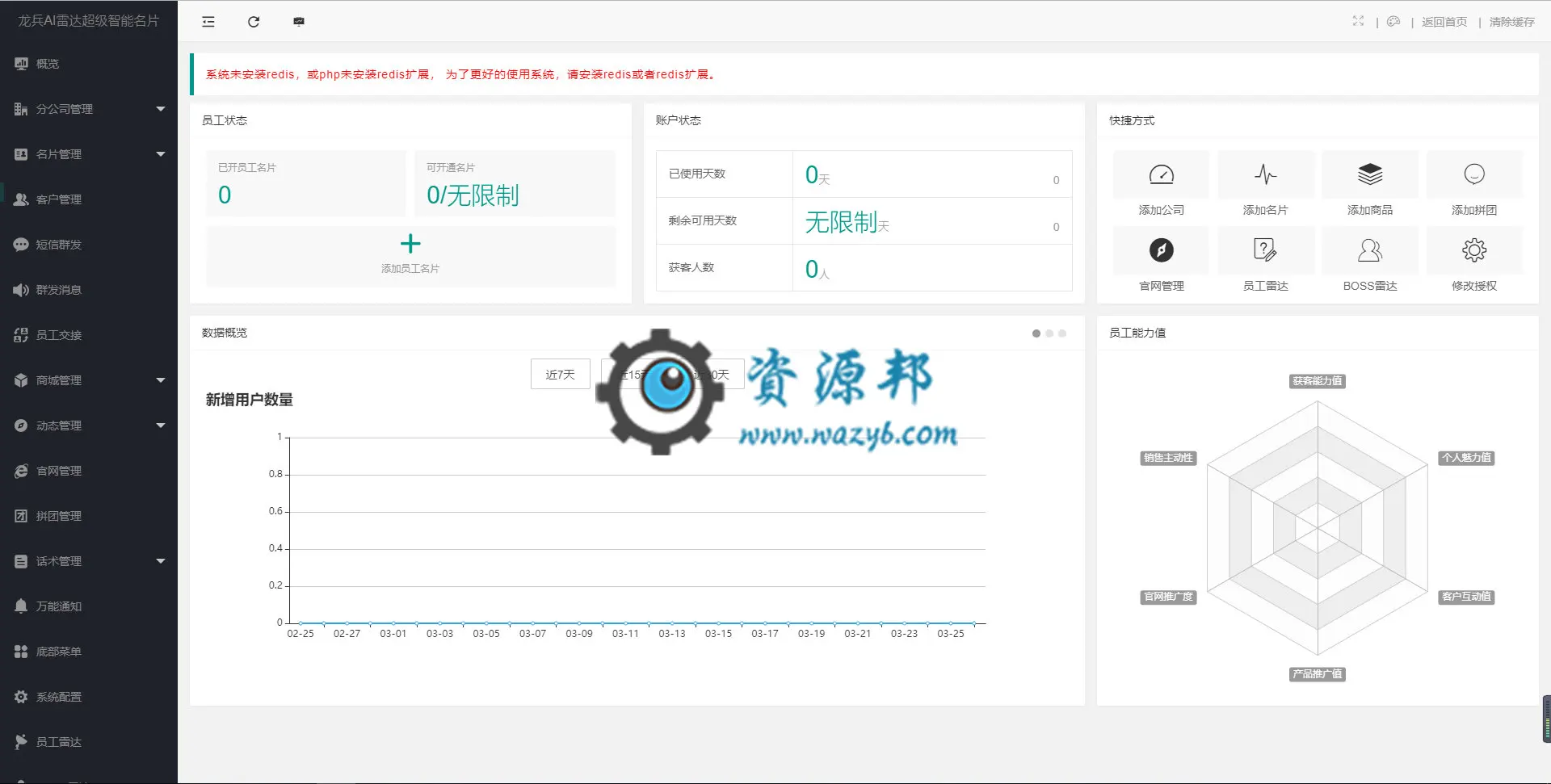Viewport: 1551px width, 784px height.
Task: Toggle the sidebar collapse icon
Action: [208, 22]
